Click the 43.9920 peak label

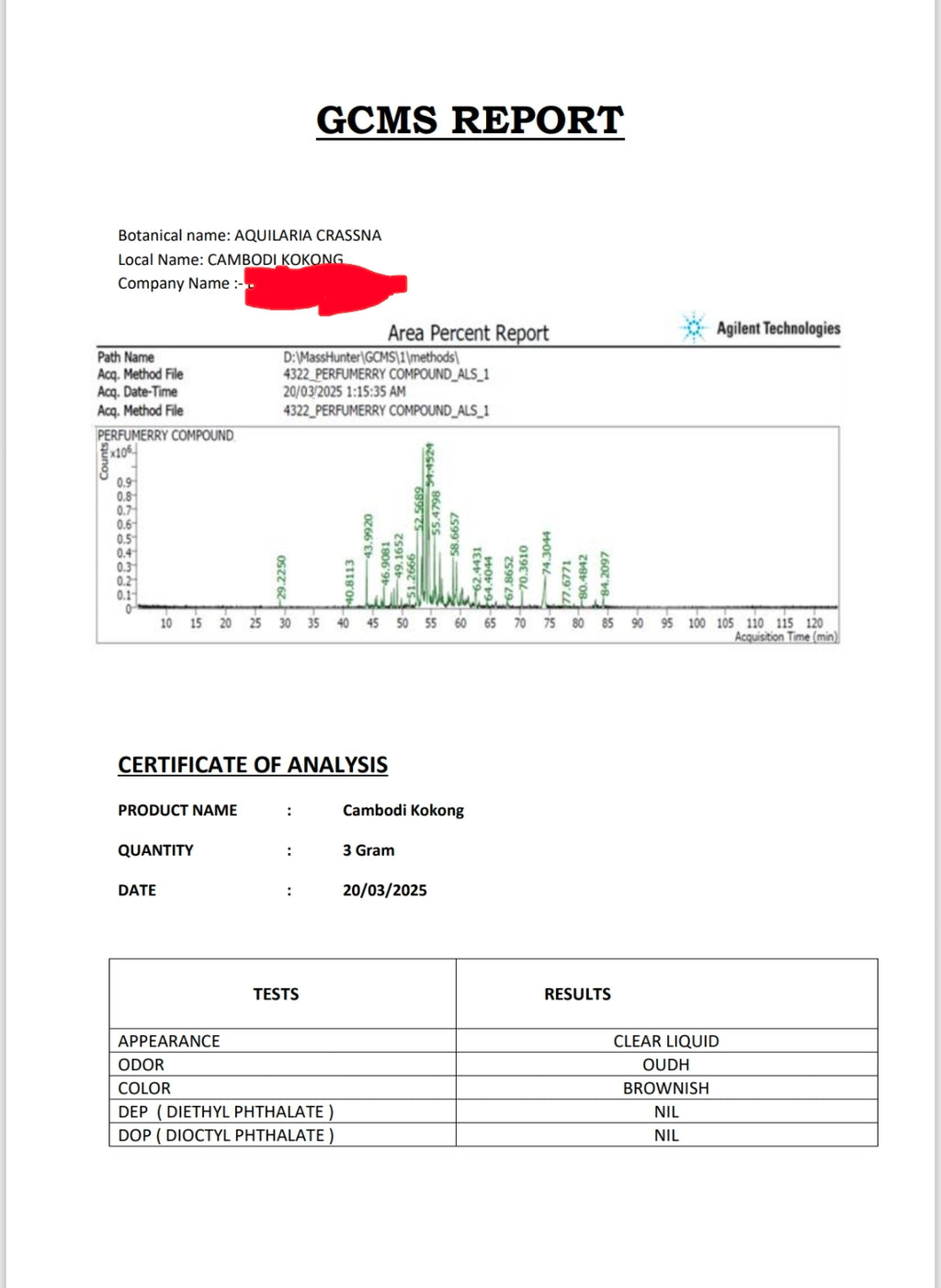click(368, 538)
